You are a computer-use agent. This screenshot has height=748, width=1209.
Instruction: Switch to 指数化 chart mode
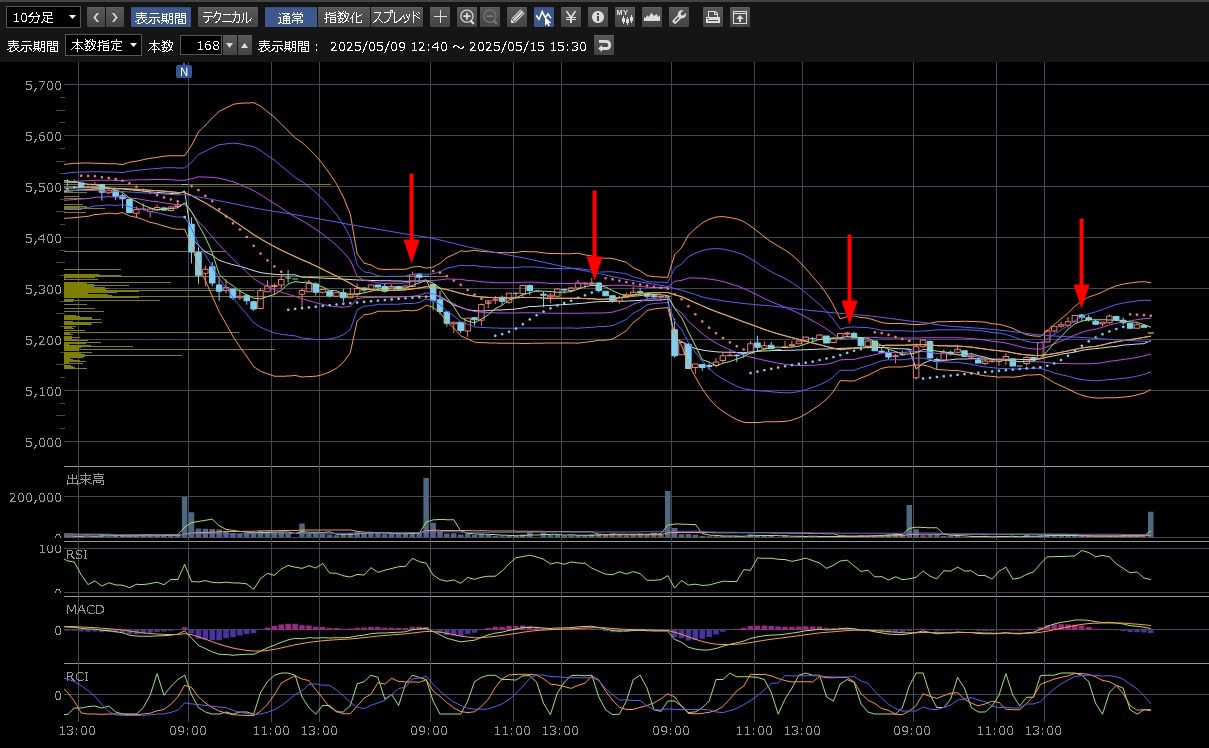coord(344,17)
